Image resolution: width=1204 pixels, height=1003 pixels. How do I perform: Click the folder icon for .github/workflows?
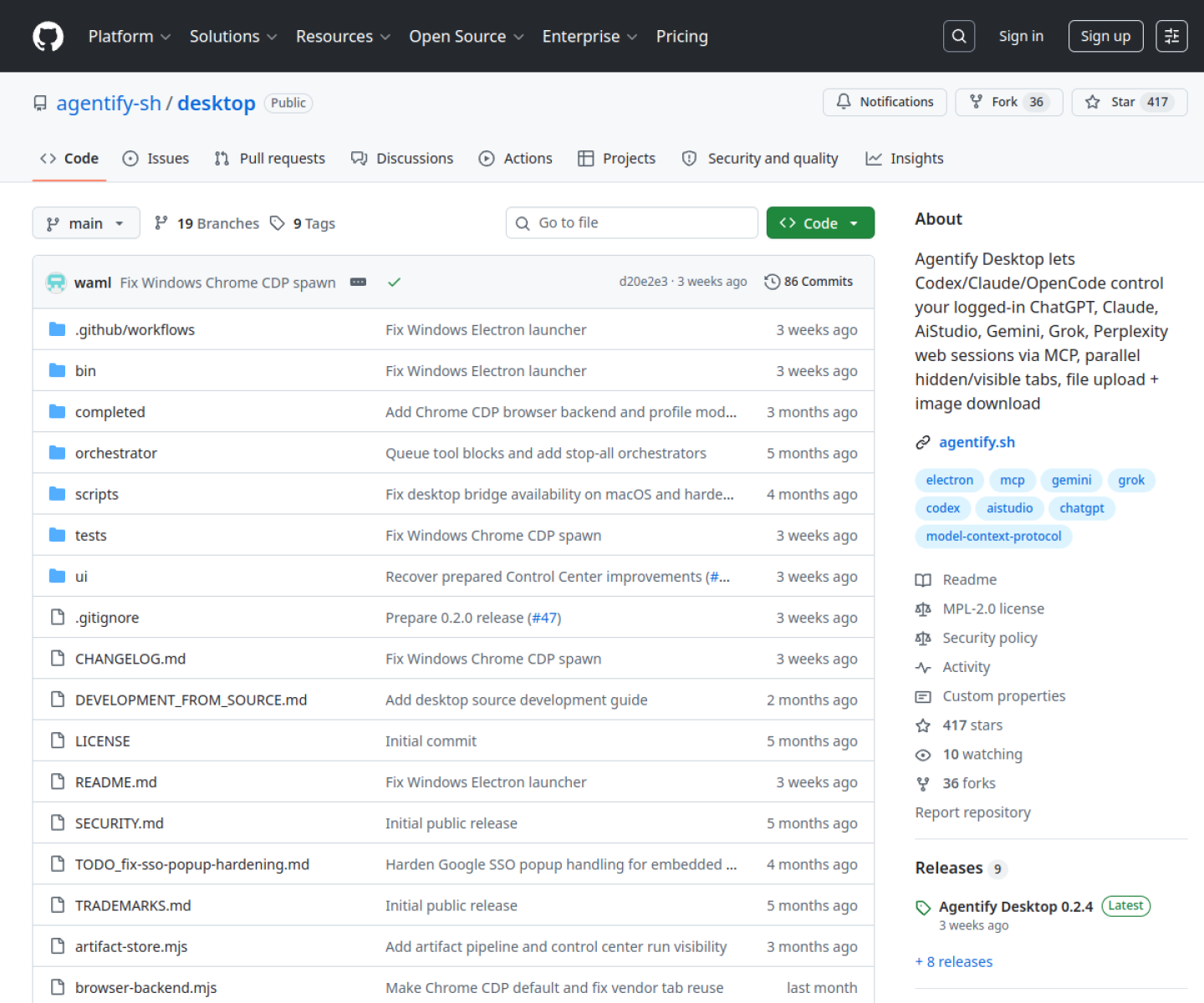tap(57, 329)
